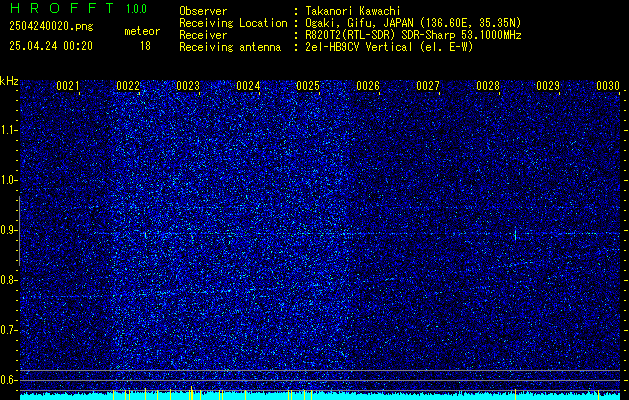Click the 0029 time marker
The image size is (629, 400).
(548, 86)
